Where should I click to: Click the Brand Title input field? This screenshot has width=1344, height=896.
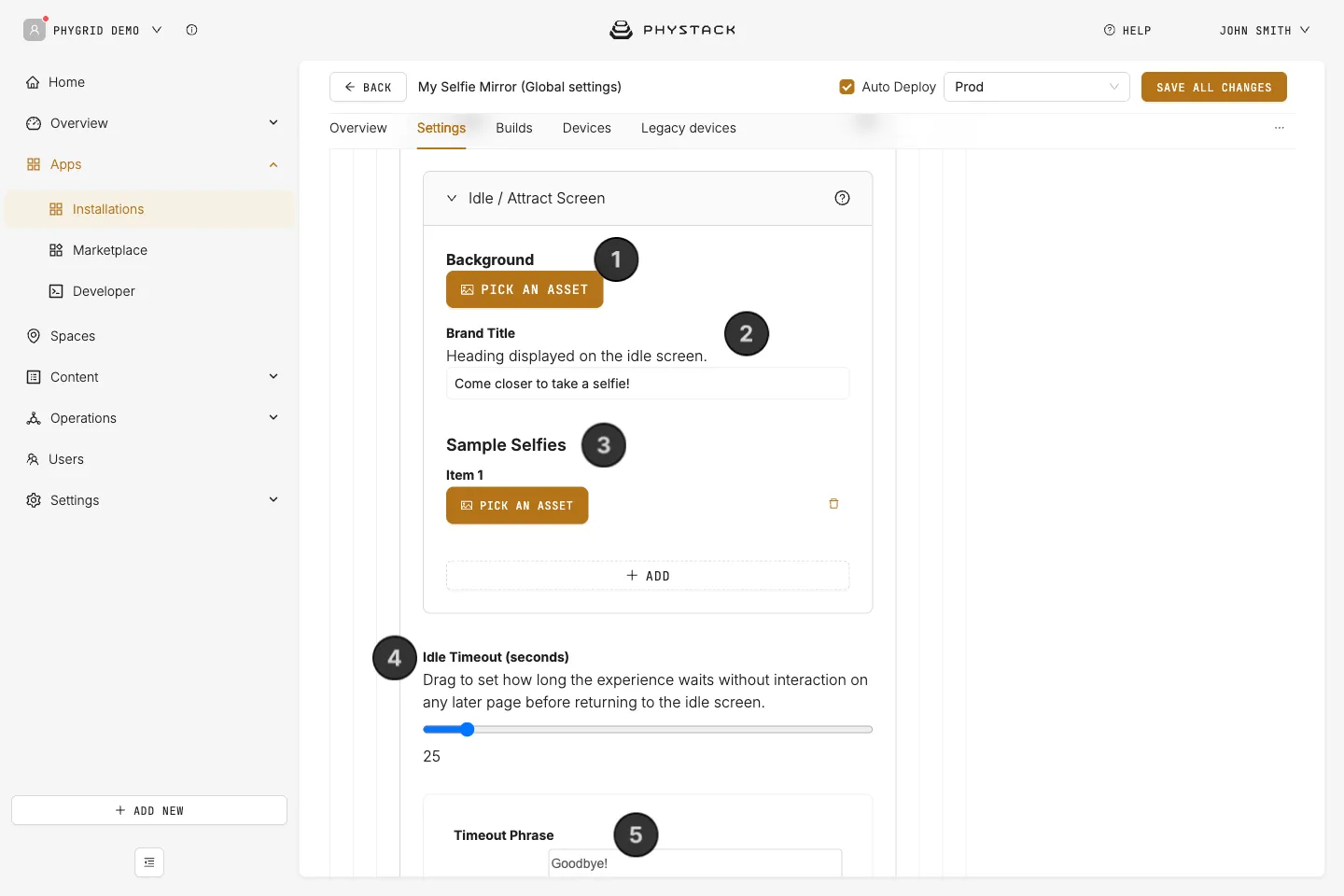coord(648,384)
